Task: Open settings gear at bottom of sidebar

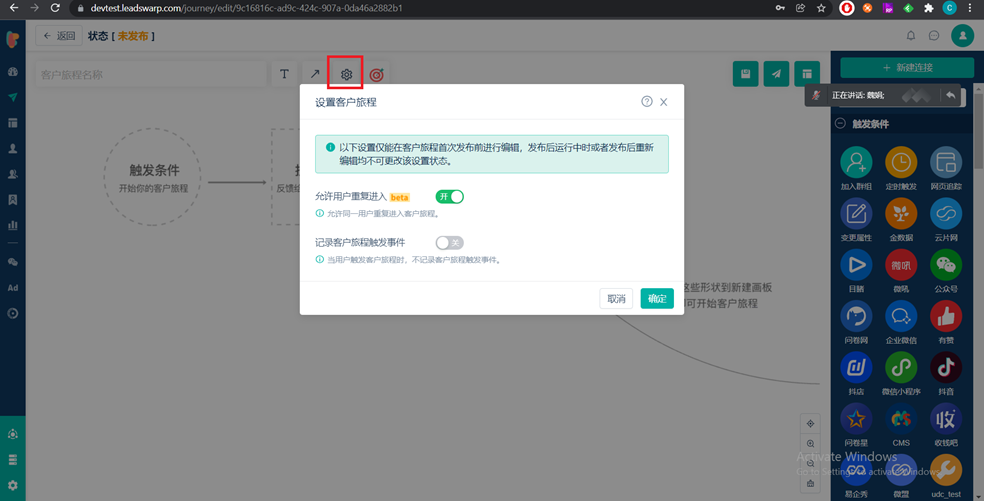Action: 13,485
